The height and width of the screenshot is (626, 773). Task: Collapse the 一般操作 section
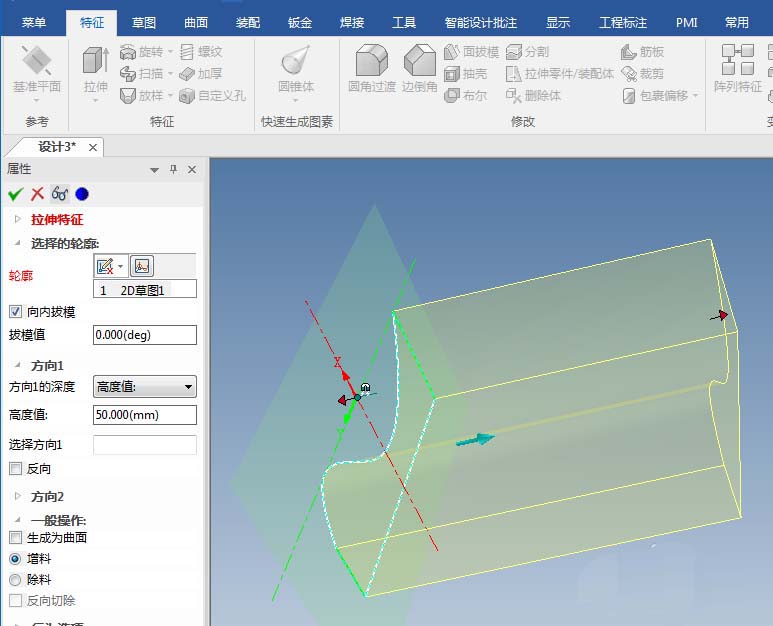click(18, 520)
